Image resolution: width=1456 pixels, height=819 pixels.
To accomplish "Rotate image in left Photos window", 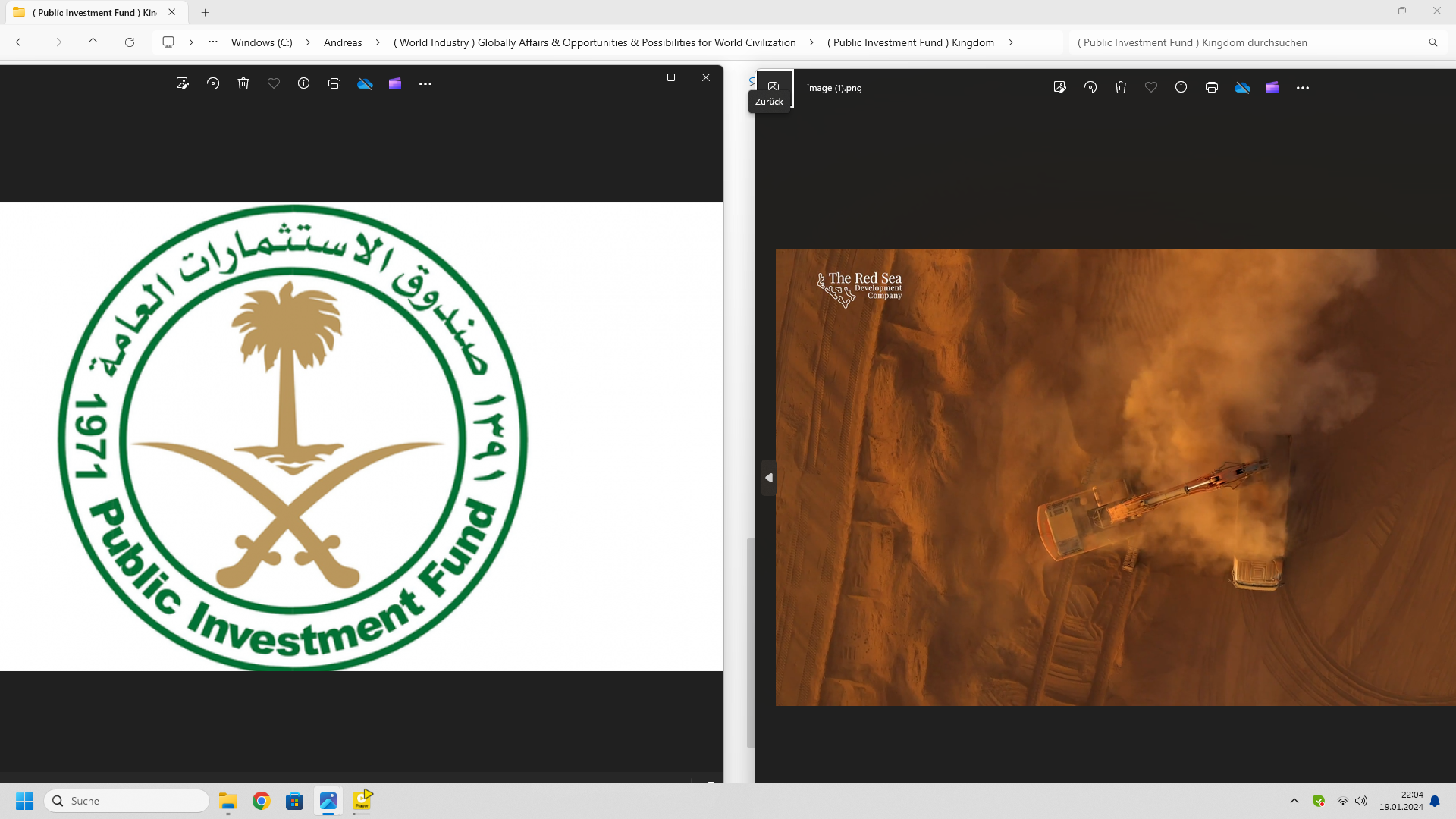I will click(x=213, y=83).
